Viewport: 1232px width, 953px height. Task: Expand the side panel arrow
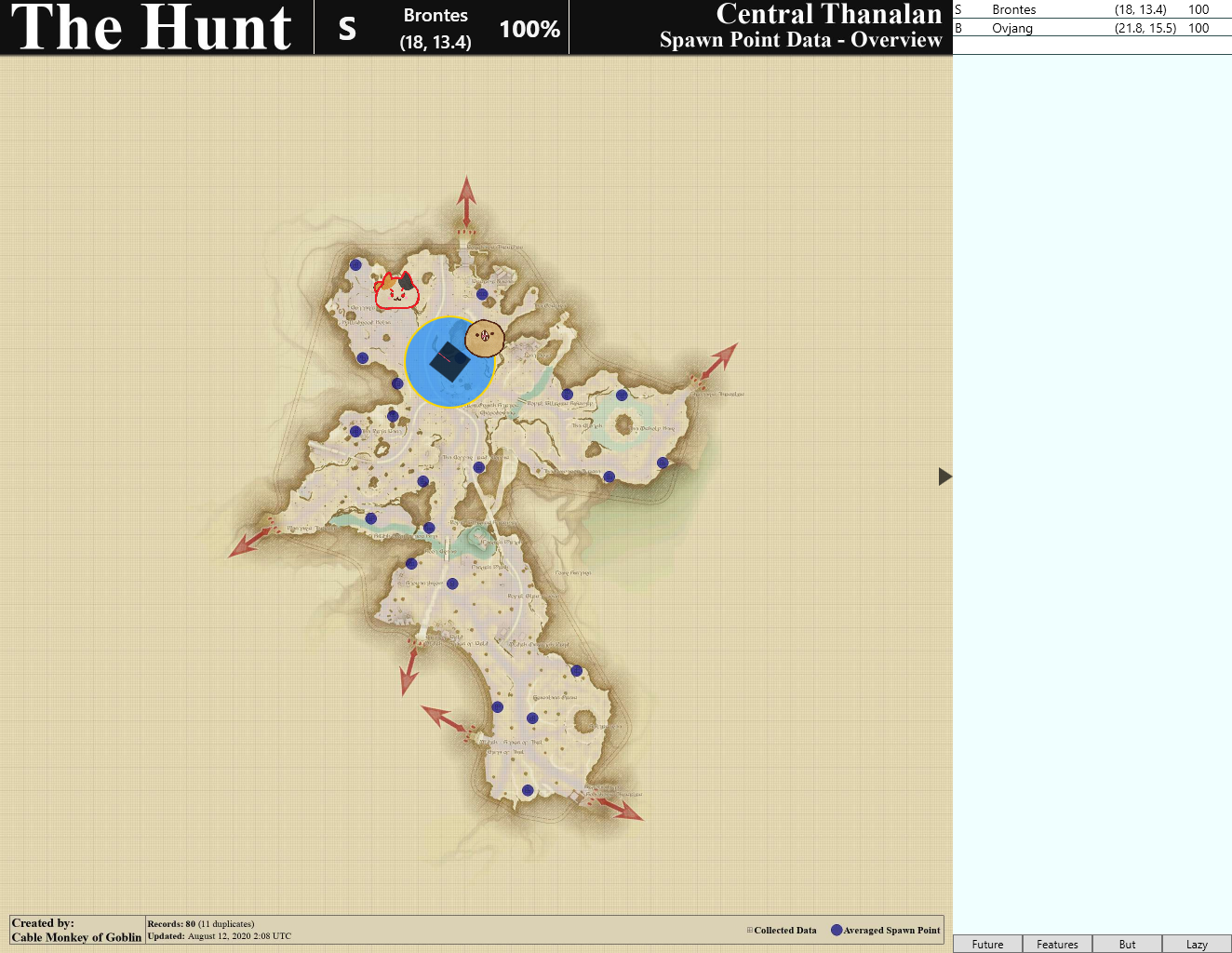pyautogui.click(x=945, y=476)
